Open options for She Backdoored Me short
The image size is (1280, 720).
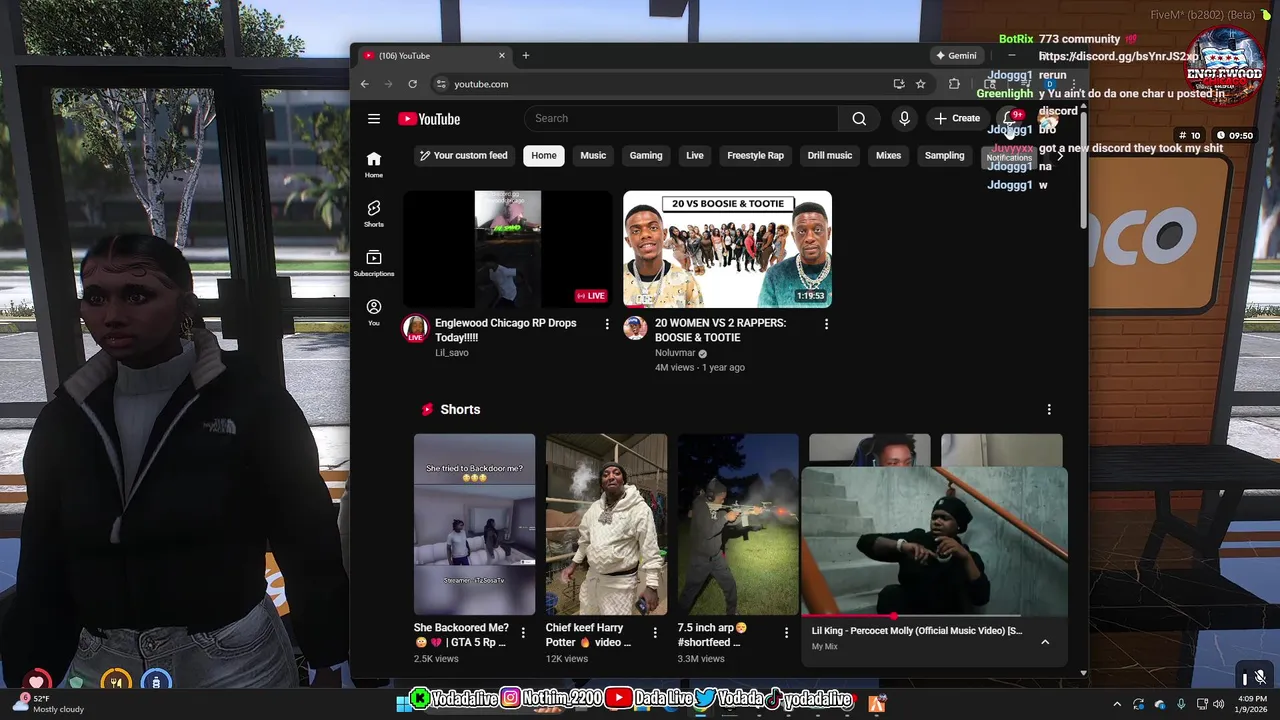[522, 633]
